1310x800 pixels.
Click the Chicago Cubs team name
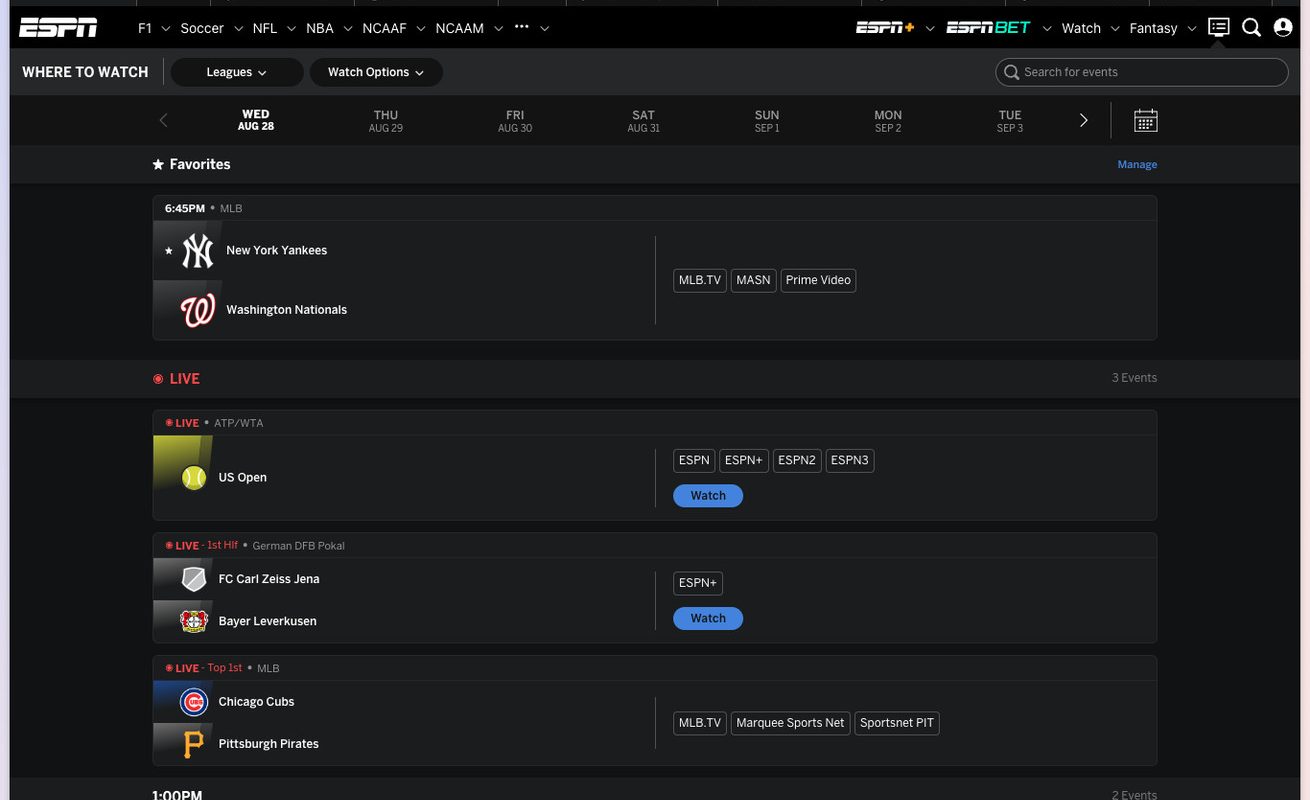(257, 702)
